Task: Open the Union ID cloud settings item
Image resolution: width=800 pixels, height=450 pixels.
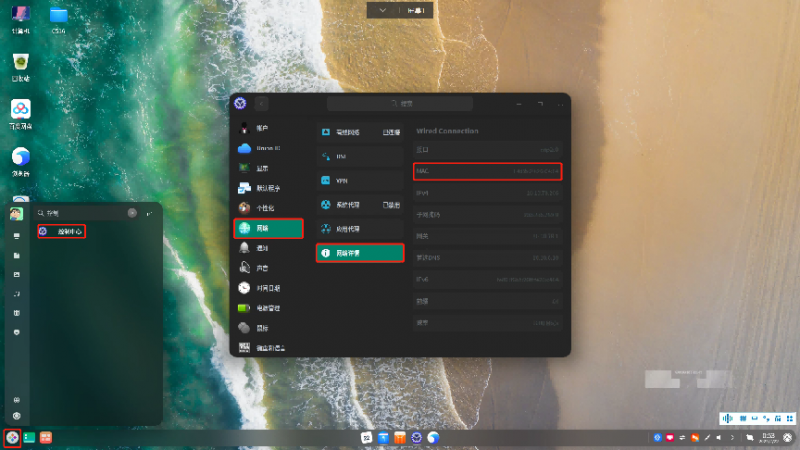Action: 268,148
